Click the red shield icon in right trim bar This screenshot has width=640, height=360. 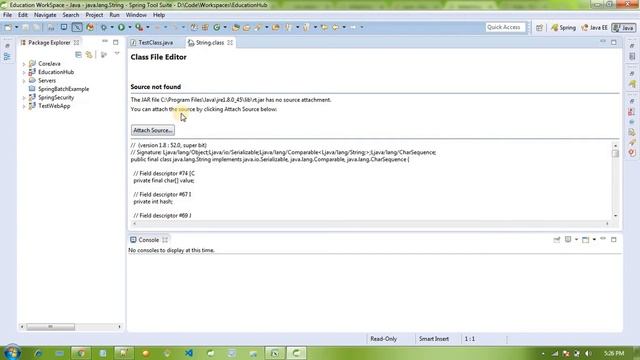[632, 152]
